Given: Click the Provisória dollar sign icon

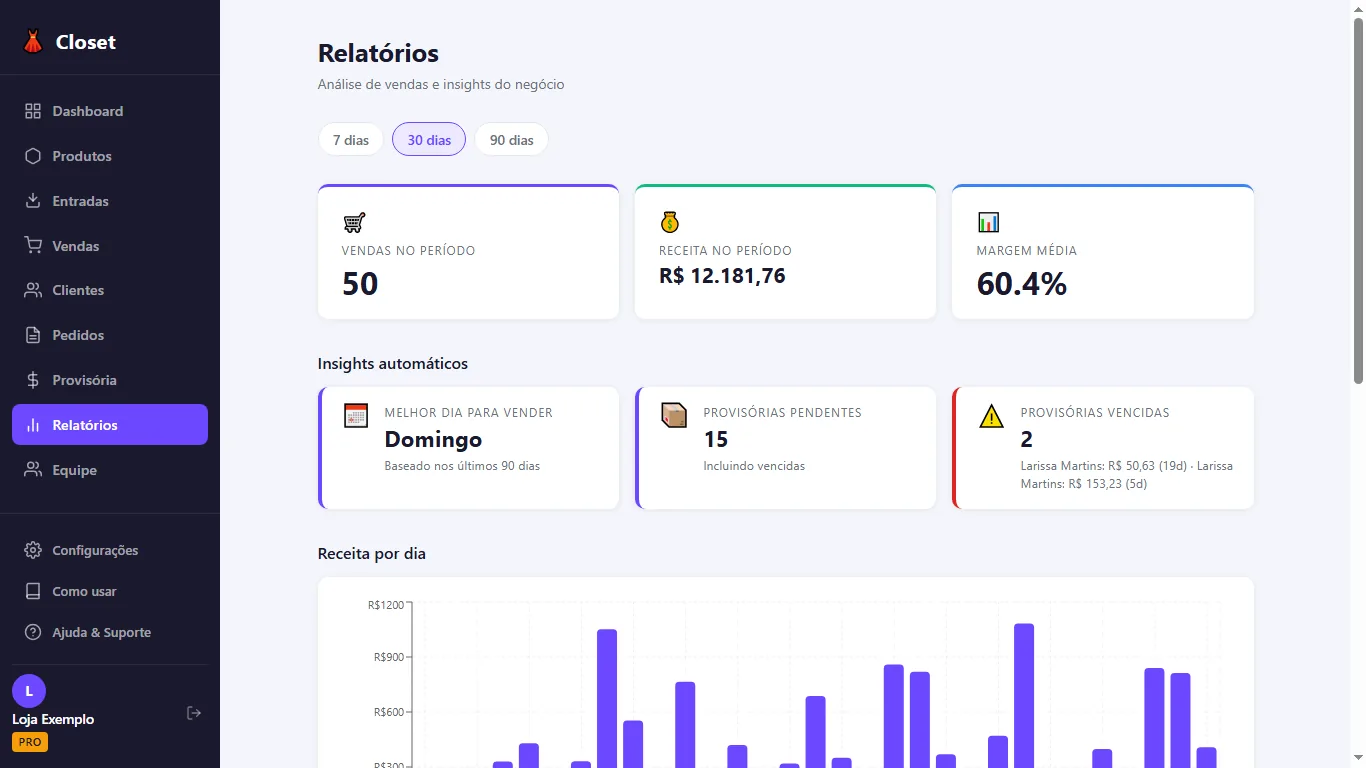Looking at the screenshot, I should point(33,380).
